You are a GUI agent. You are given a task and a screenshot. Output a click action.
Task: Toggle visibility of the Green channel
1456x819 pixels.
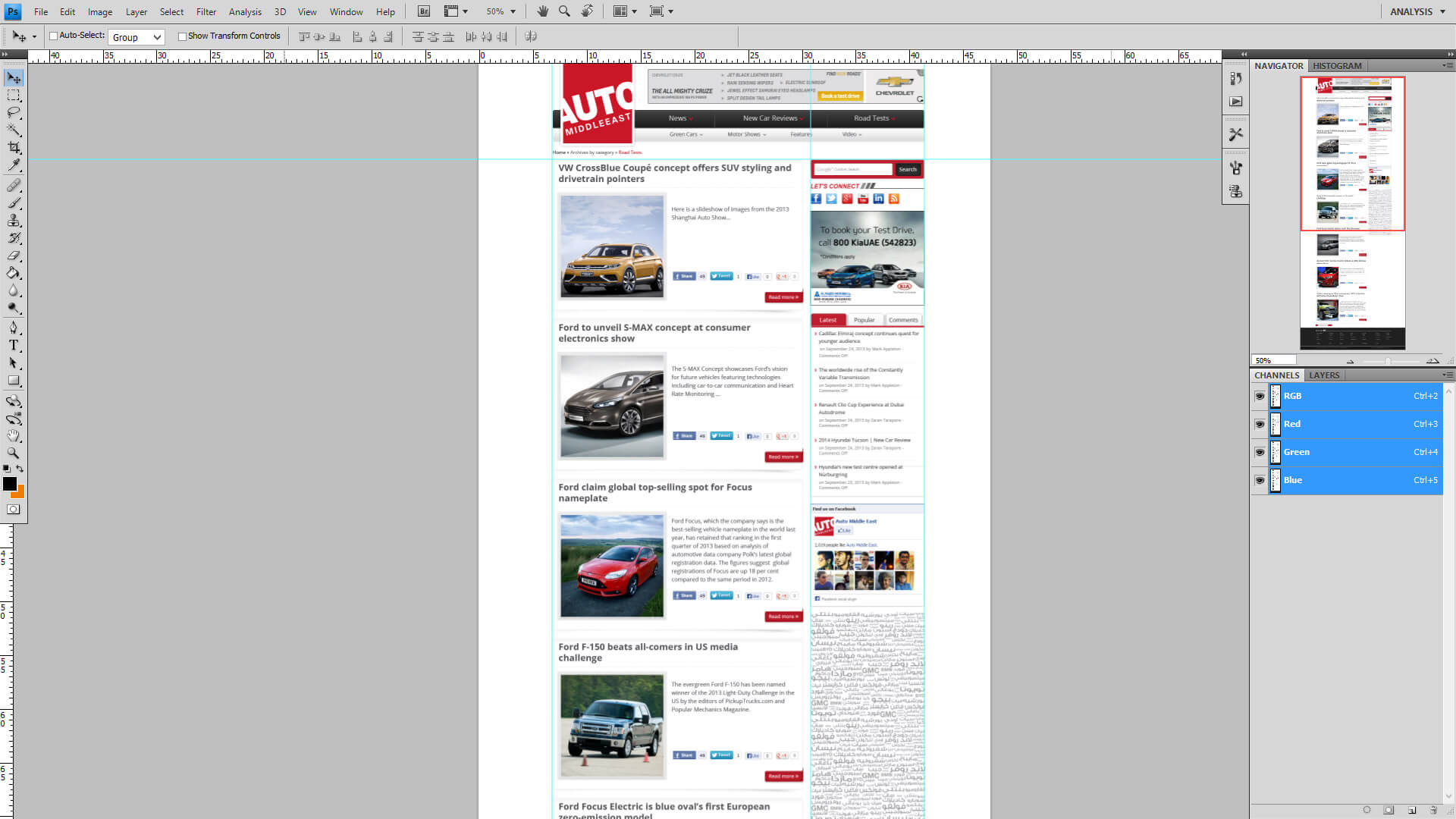(1260, 452)
